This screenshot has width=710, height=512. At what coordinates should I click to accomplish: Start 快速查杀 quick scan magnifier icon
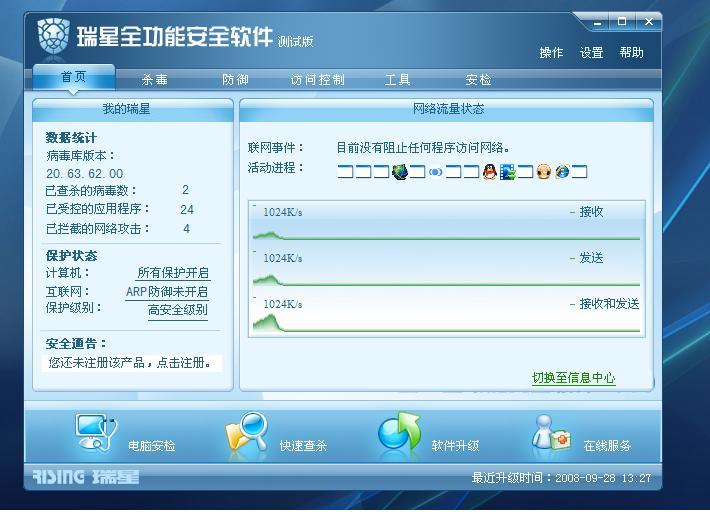pyautogui.click(x=247, y=432)
